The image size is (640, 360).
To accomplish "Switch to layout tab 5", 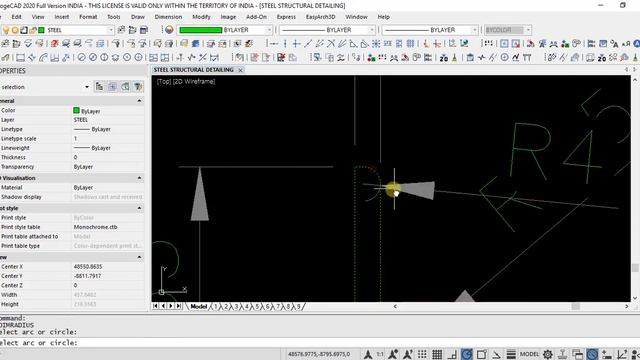I will point(257,306).
